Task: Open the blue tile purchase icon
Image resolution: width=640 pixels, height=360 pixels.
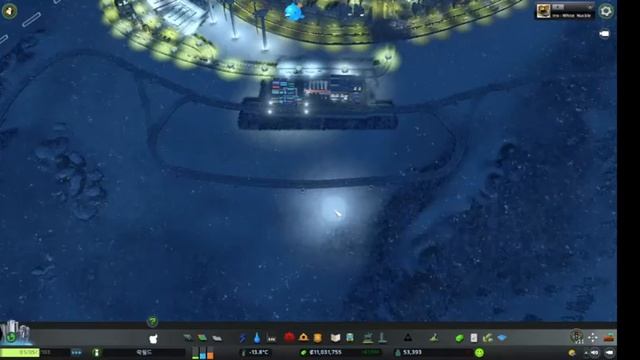Action: click(502, 338)
